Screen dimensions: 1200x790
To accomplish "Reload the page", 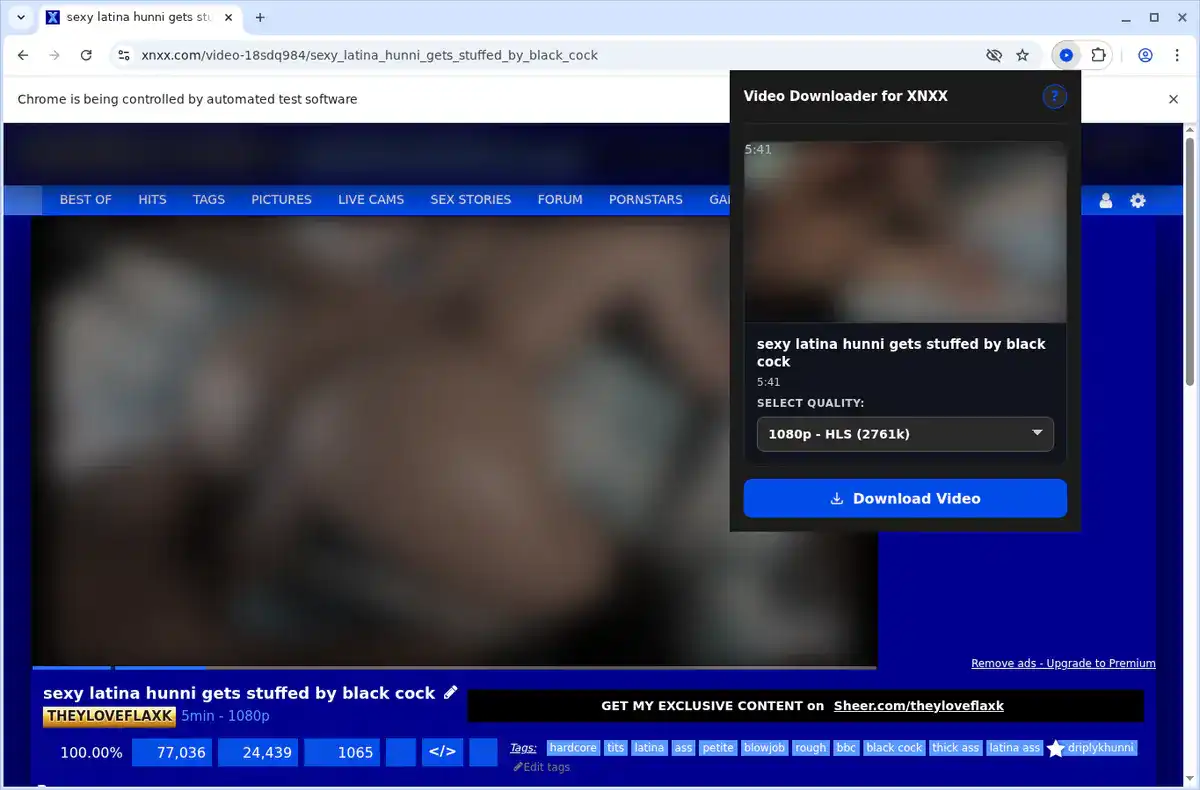I will pyautogui.click(x=86, y=55).
